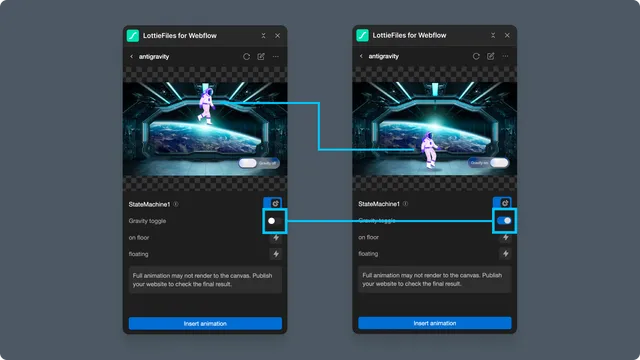The image size is (640, 360).
Task: Click StateMachine1 info icon in left panel
Action: (176, 204)
